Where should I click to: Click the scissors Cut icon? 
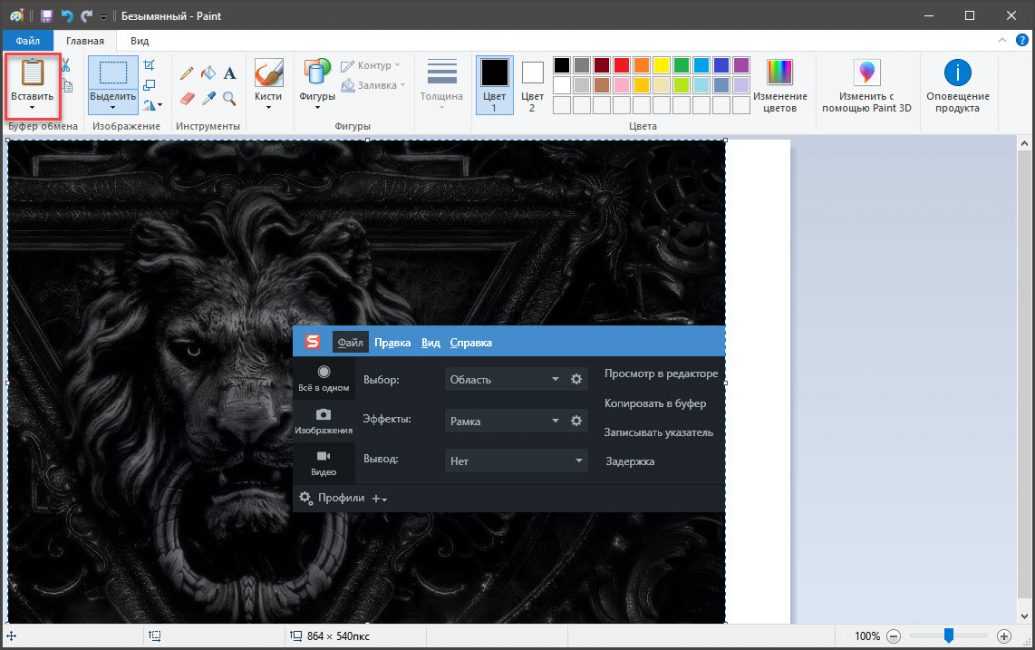[66, 65]
